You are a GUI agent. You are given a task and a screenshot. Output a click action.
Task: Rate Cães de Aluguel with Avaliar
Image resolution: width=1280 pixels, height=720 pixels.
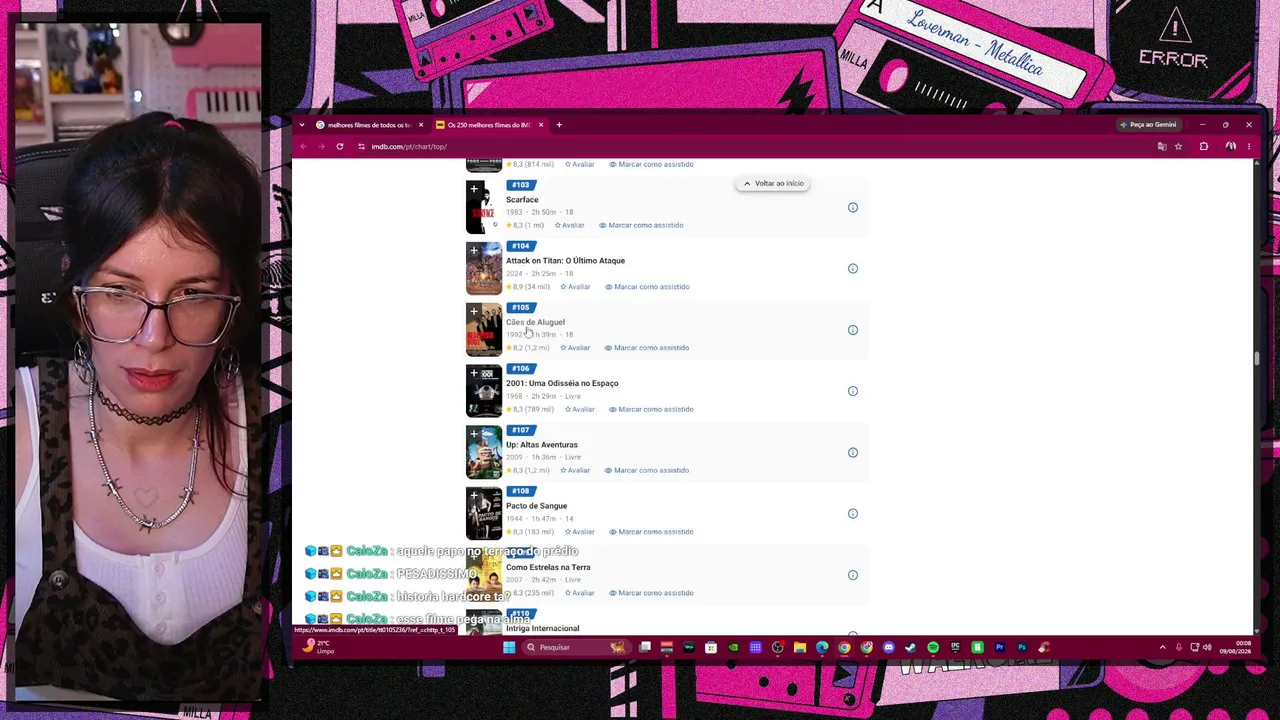pos(575,348)
